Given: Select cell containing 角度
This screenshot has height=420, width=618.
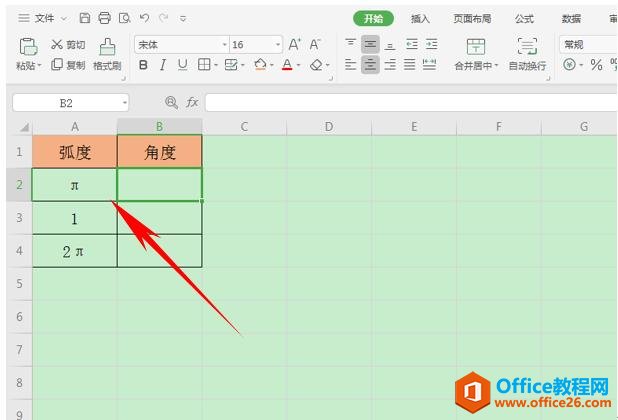Looking at the screenshot, I should click(160, 152).
